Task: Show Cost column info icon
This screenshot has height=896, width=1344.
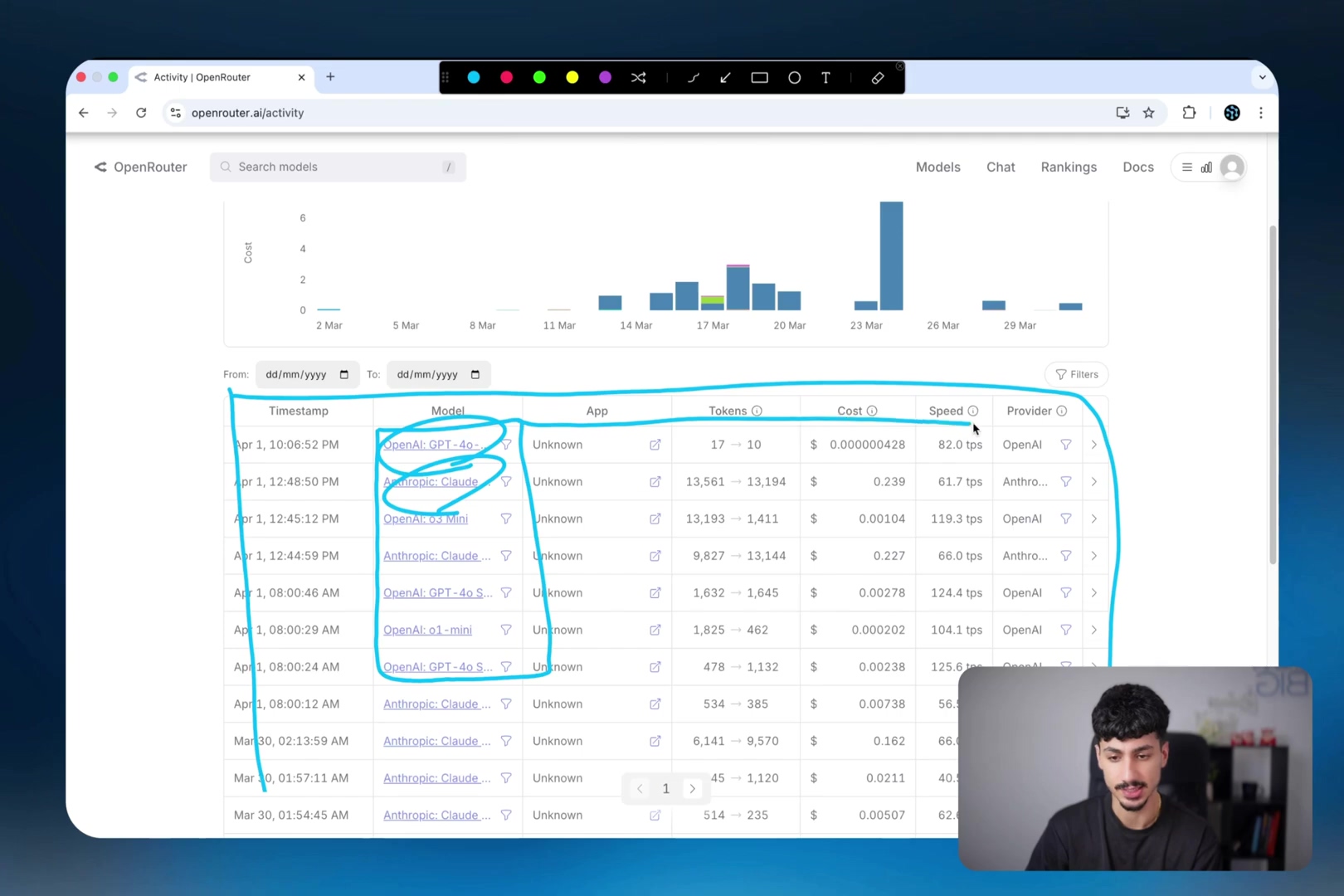Action: point(872,411)
